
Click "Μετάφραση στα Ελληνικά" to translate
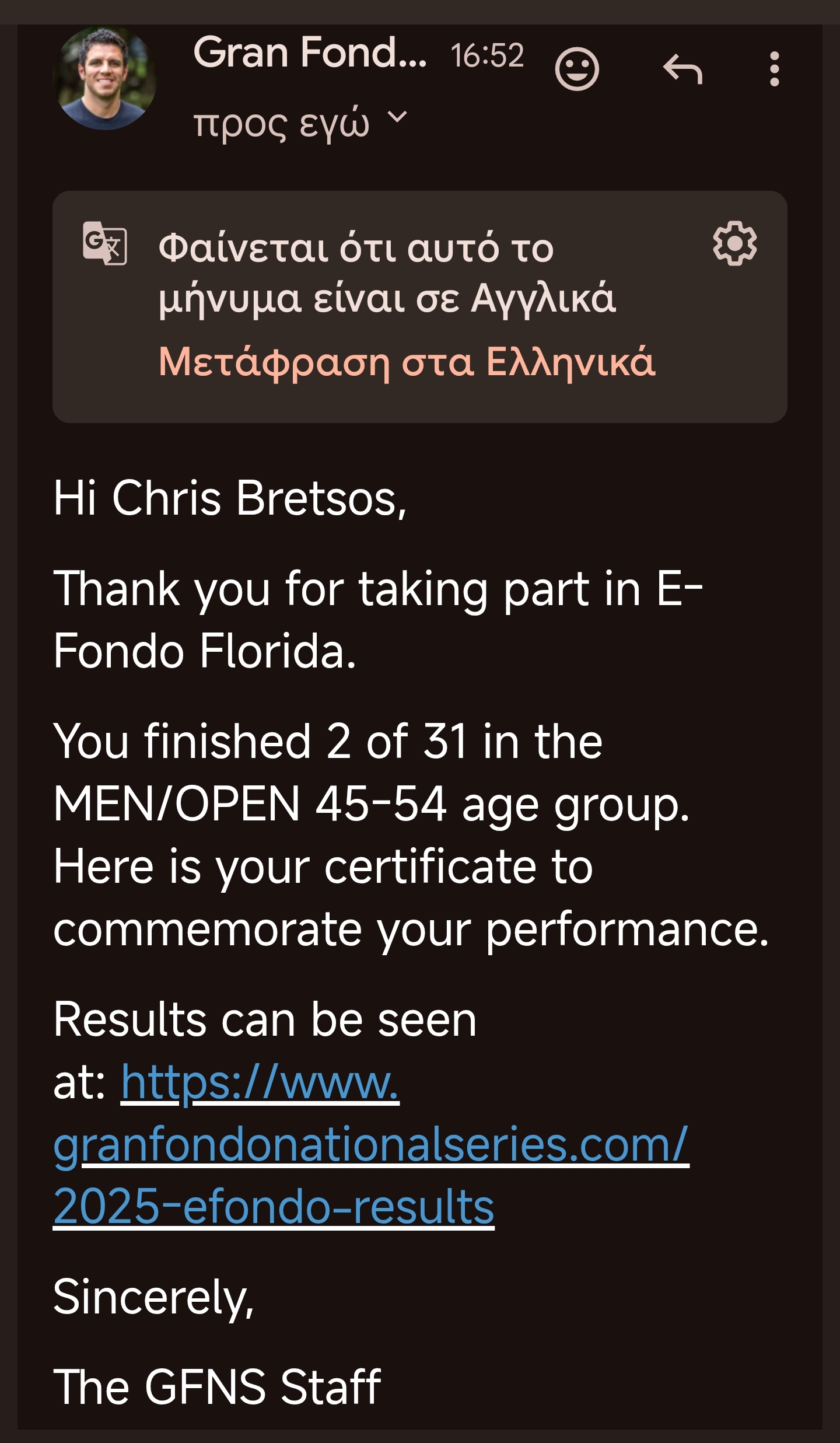point(407,362)
